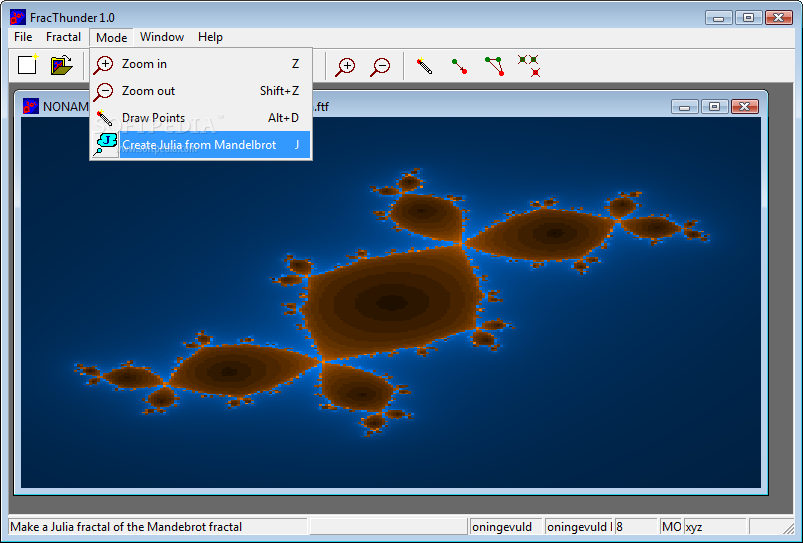This screenshot has width=803, height=543.
Task: Open the Fractal menu
Action: pyautogui.click(x=64, y=37)
